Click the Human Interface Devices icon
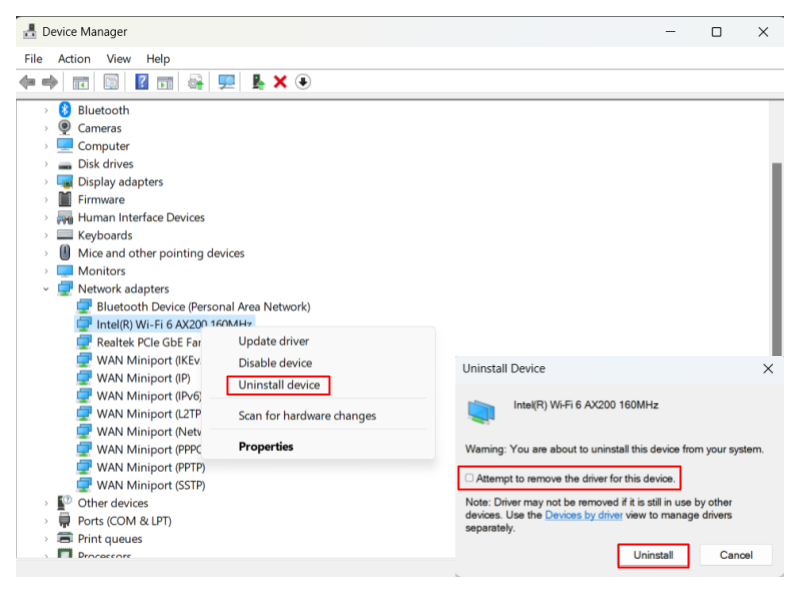This screenshot has width=800, height=600. (x=65, y=217)
